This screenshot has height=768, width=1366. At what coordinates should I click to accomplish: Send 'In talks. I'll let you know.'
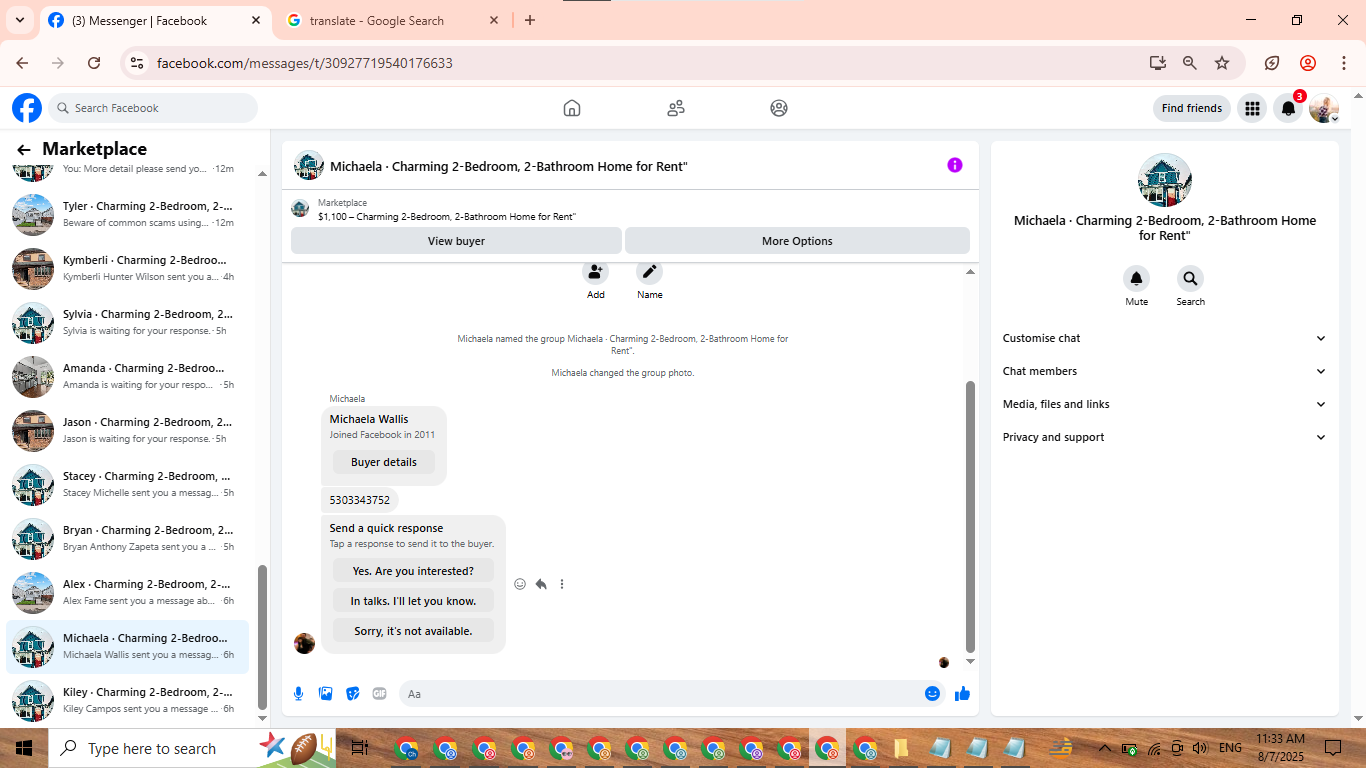coord(413,601)
